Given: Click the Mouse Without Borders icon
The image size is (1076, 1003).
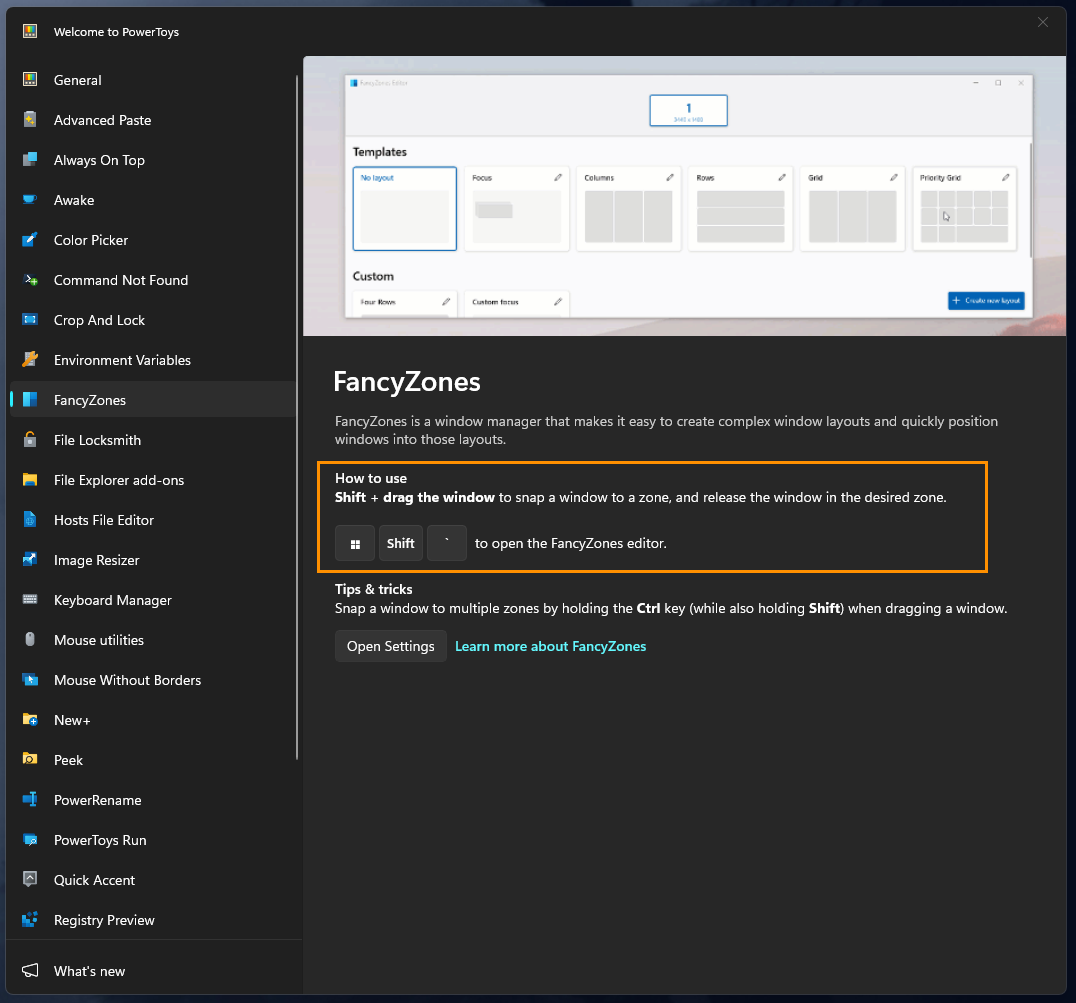Looking at the screenshot, I should click(30, 680).
